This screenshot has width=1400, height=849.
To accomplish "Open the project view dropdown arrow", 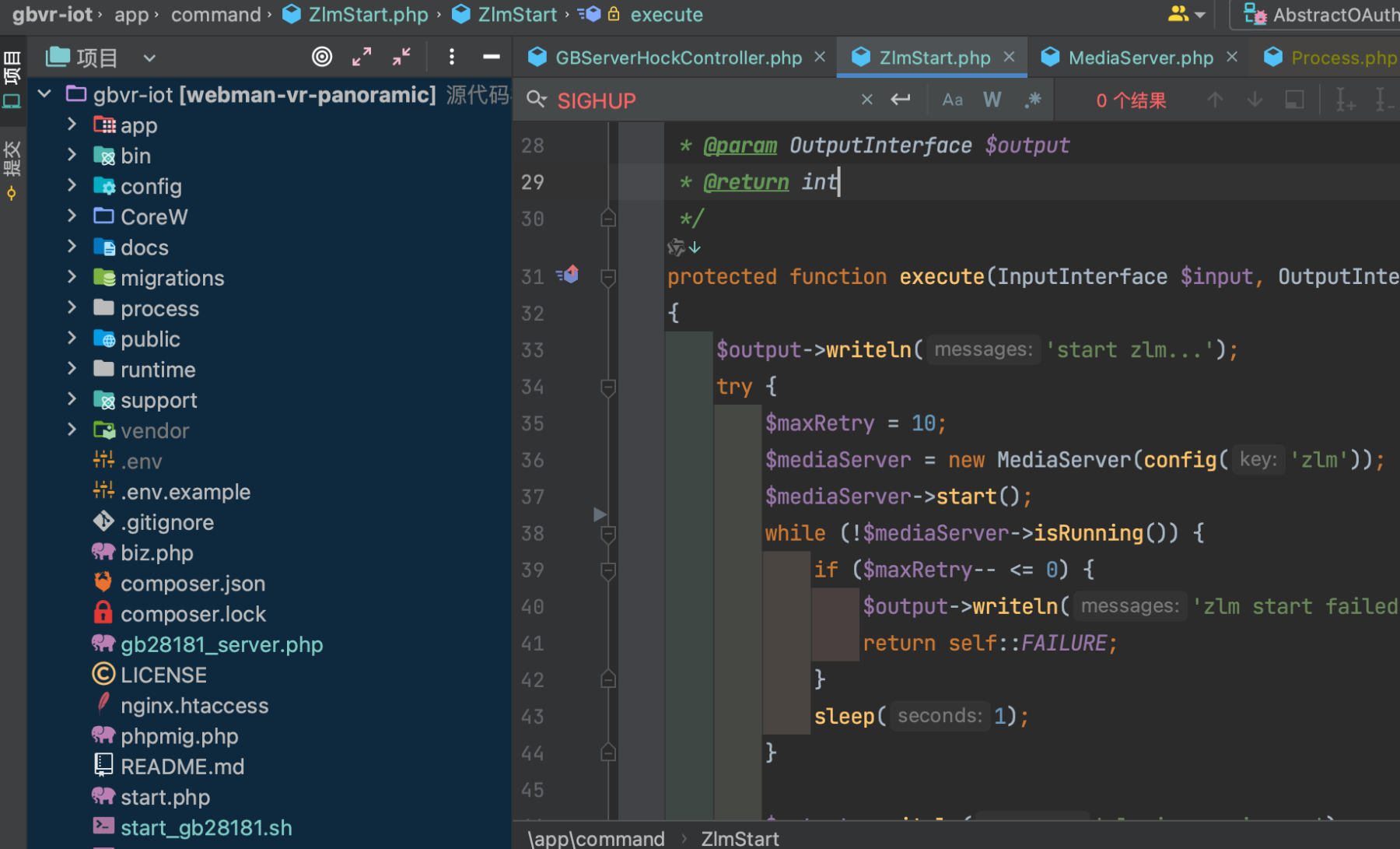I will (149, 58).
